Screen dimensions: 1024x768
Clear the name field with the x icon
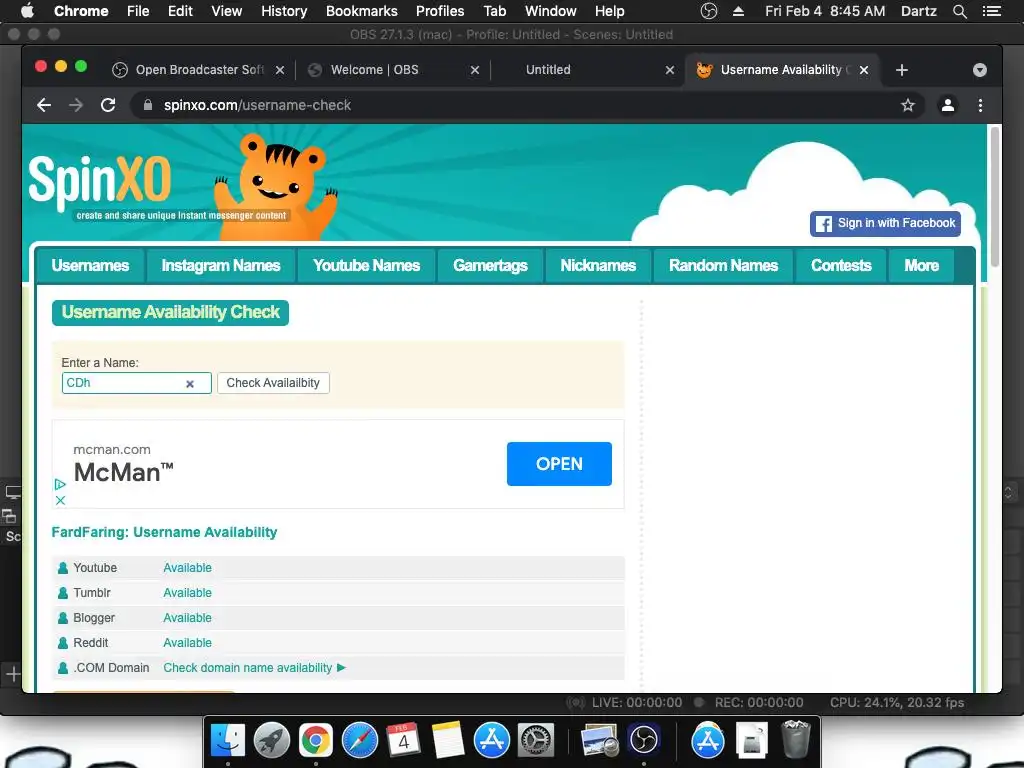[190, 384]
